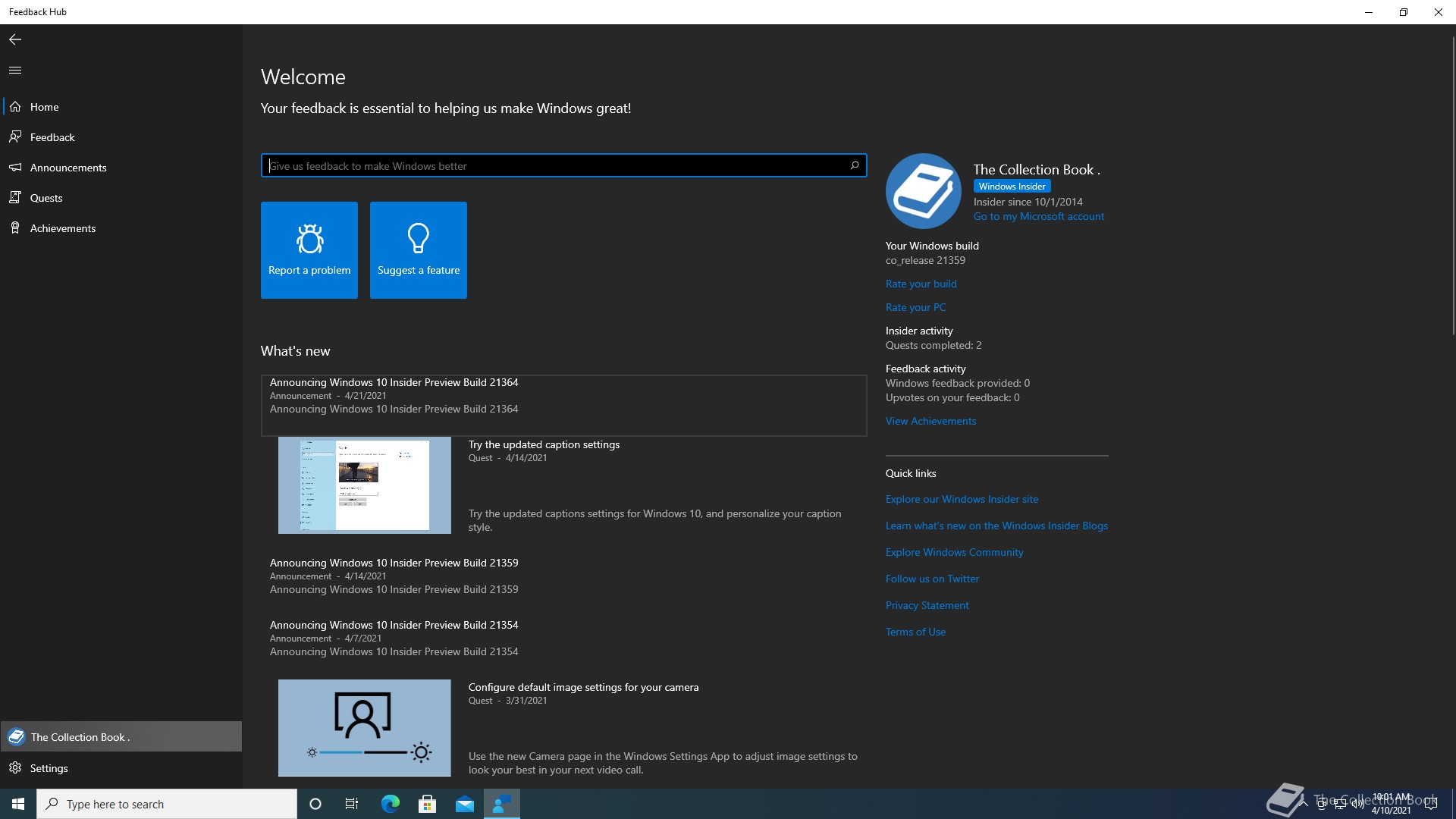Open Configure default image settings quest title
1456x819 pixels.
583,687
